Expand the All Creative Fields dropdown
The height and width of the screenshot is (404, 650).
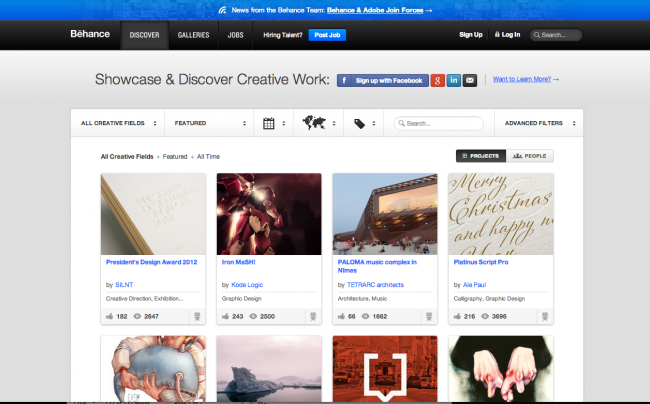(x=118, y=123)
